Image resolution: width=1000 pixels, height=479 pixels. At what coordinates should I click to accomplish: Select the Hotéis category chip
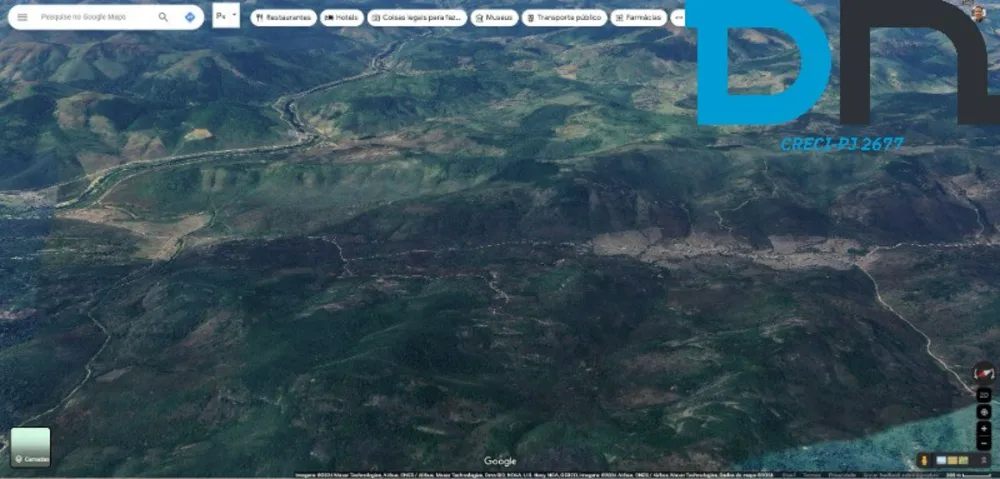coord(342,18)
